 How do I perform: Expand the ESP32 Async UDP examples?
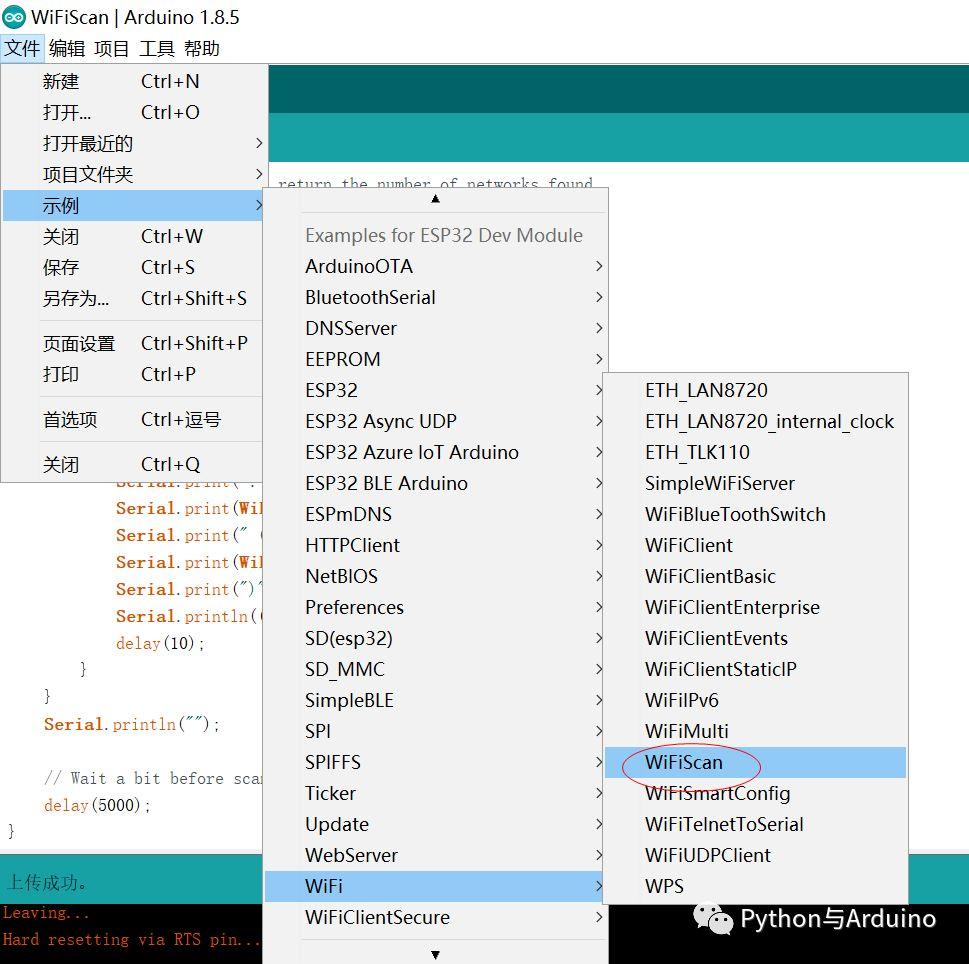(x=434, y=421)
